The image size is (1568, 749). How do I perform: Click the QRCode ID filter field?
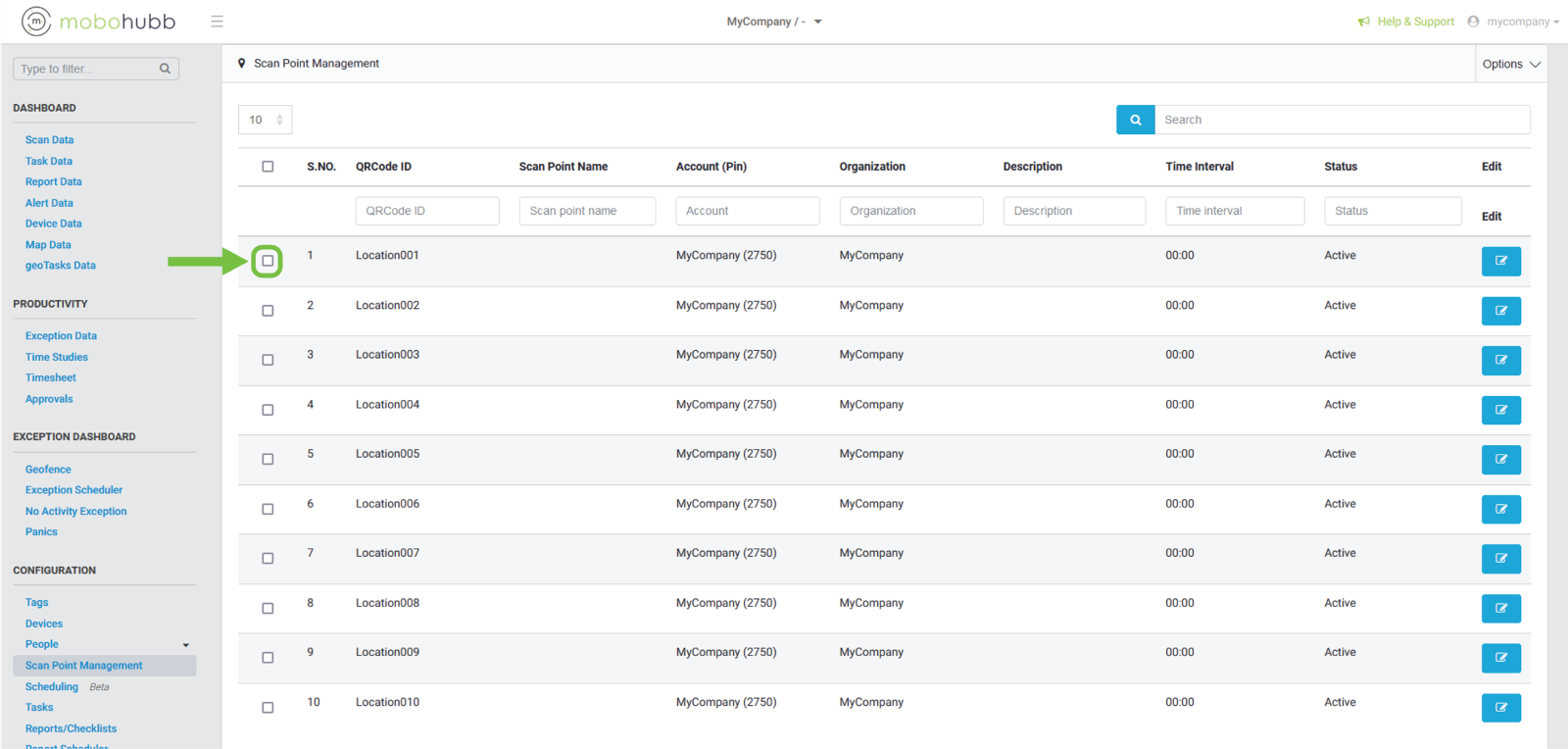click(x=427, y=211)
